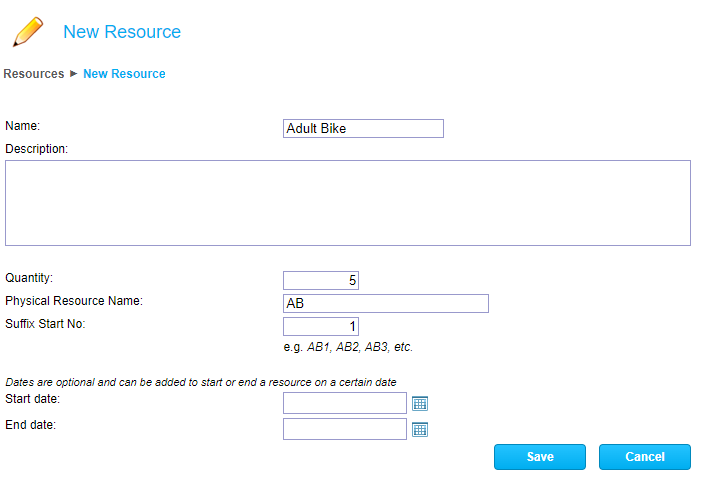This screenshot has height=501, width=716.
Task: Open the End date calendar picker
Action: coord(420,429)
